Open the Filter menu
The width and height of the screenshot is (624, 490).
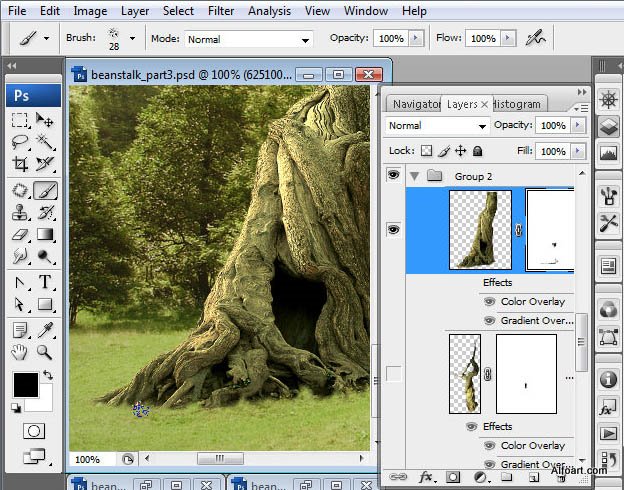tap(221, 11)
